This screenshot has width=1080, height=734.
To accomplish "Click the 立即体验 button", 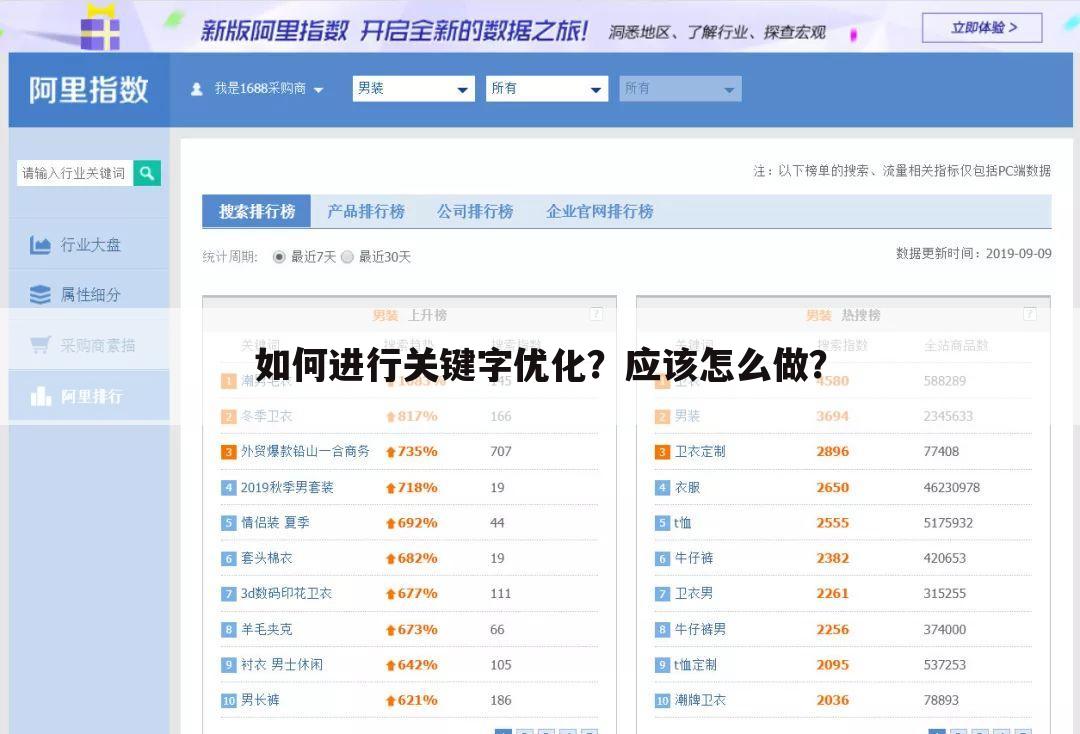I will click(x=982, y=28).
